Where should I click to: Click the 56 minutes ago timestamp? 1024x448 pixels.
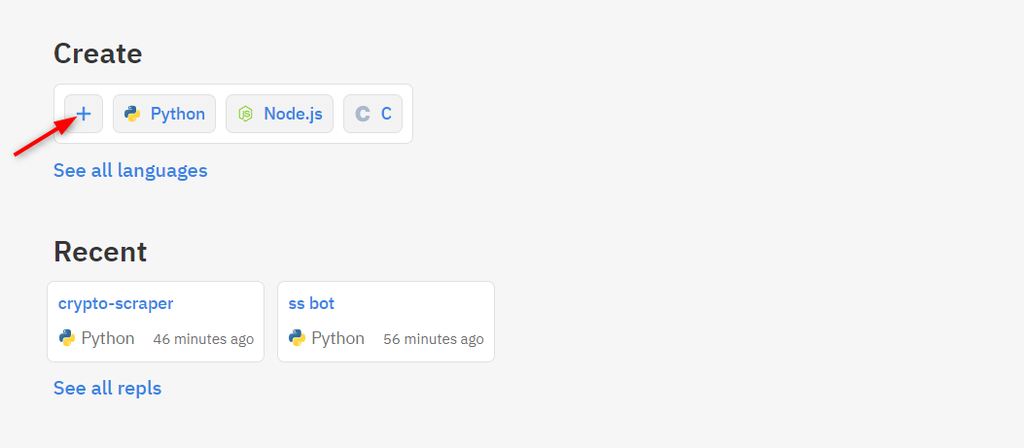click(x=434, y=339)
